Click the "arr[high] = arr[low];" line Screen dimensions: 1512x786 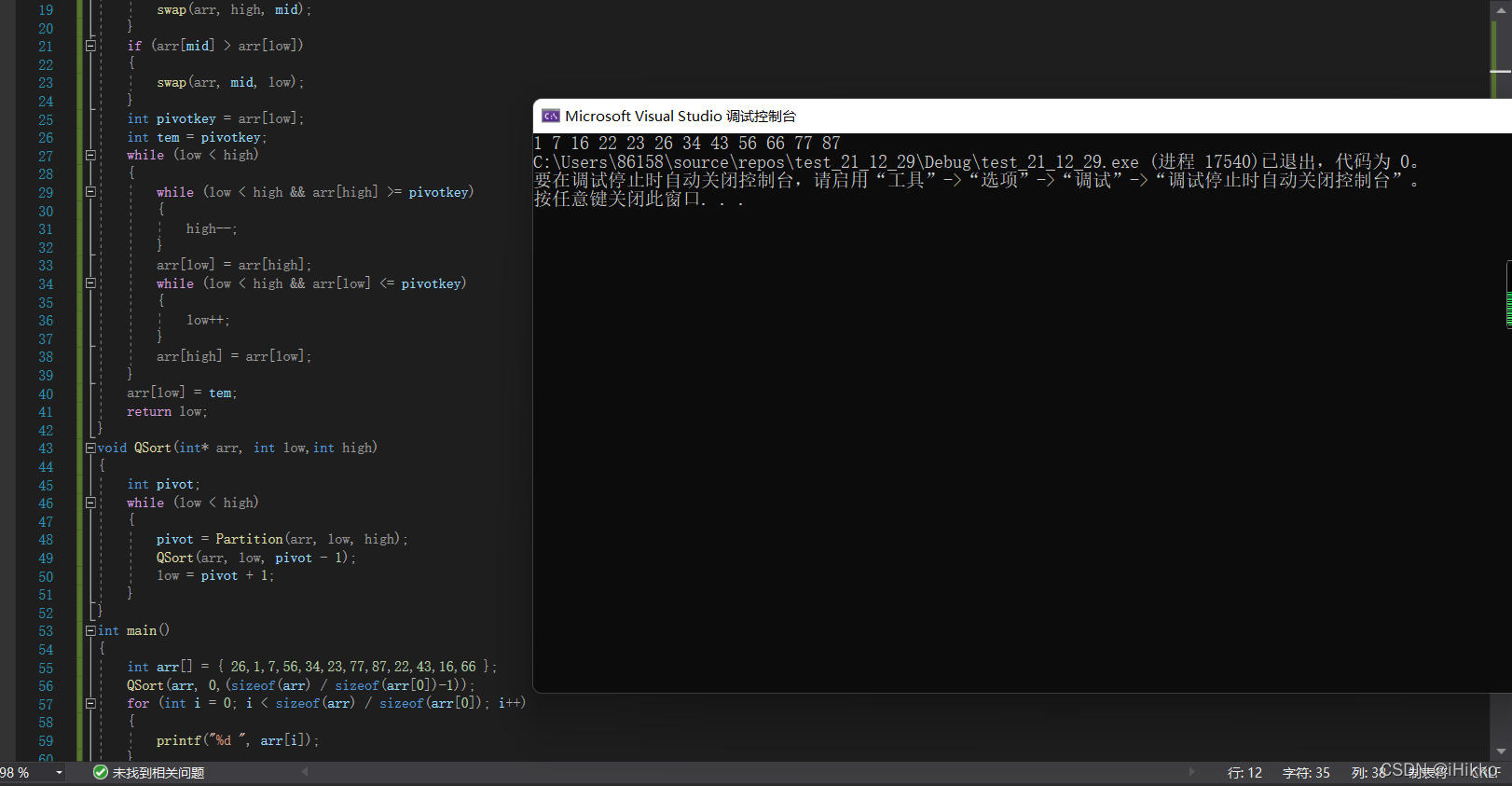point(234,356)
